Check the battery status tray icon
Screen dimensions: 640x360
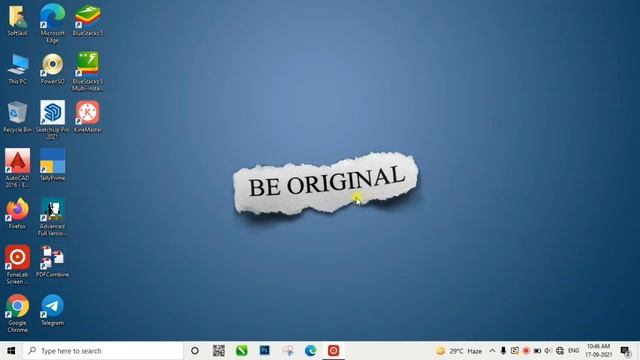tap(537, 351)
